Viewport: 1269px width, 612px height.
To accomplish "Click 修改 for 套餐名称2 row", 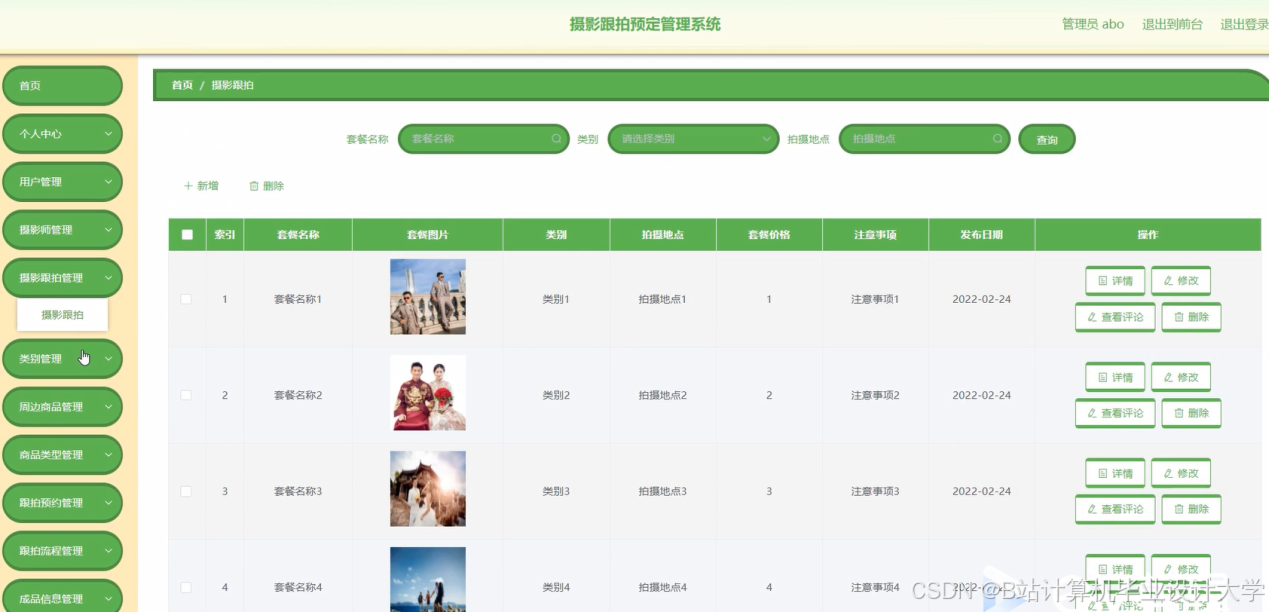I will (x=1181, y=377).
